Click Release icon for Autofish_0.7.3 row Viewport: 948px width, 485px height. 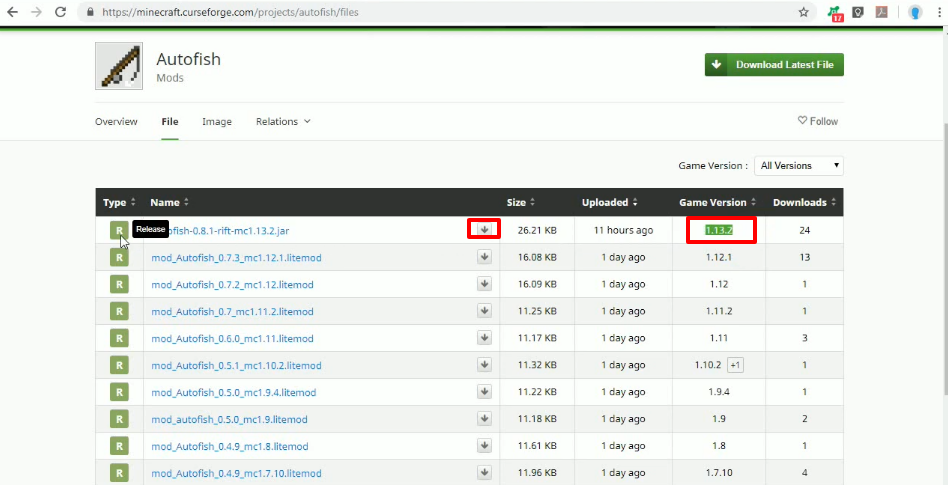(119, 258)
